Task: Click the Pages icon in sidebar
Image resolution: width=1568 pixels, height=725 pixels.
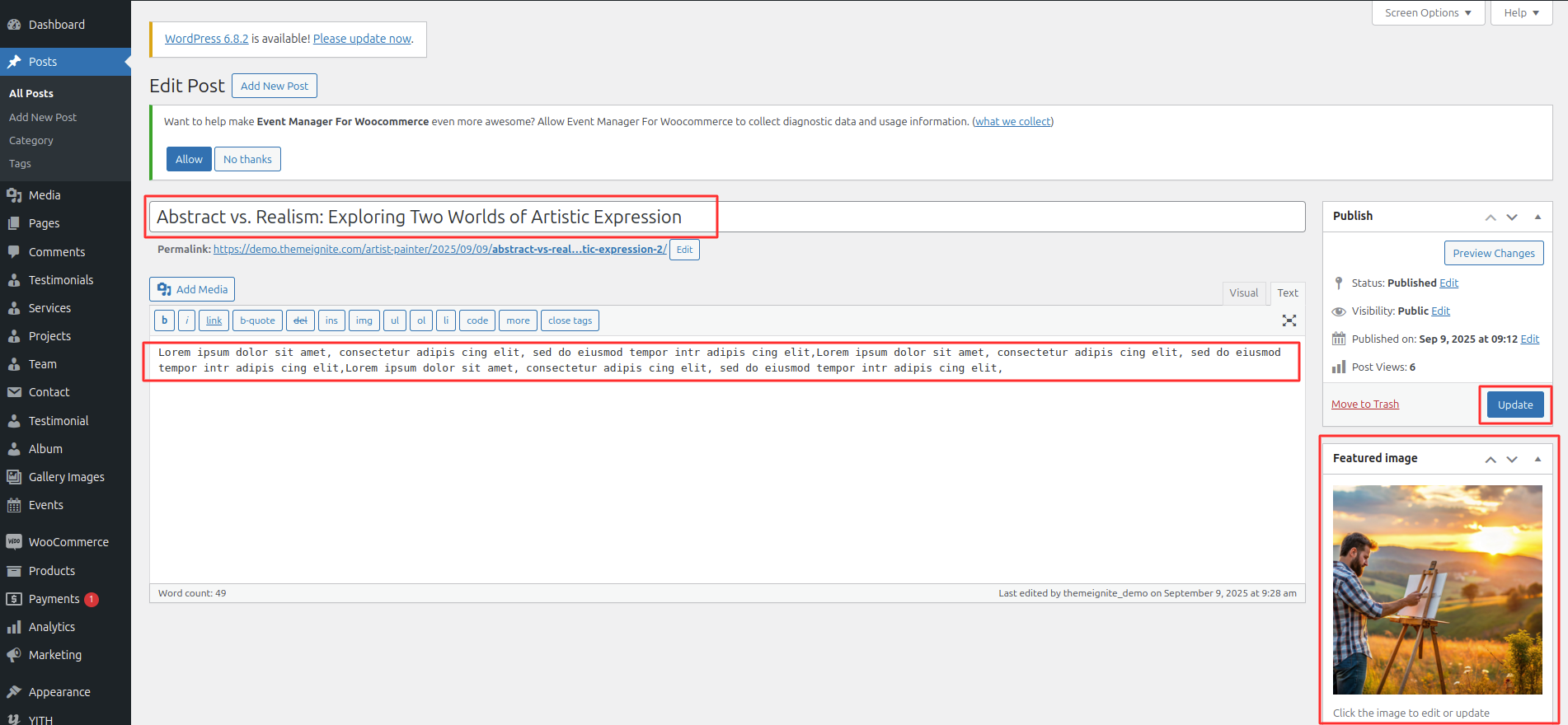Action: point(14,223)
